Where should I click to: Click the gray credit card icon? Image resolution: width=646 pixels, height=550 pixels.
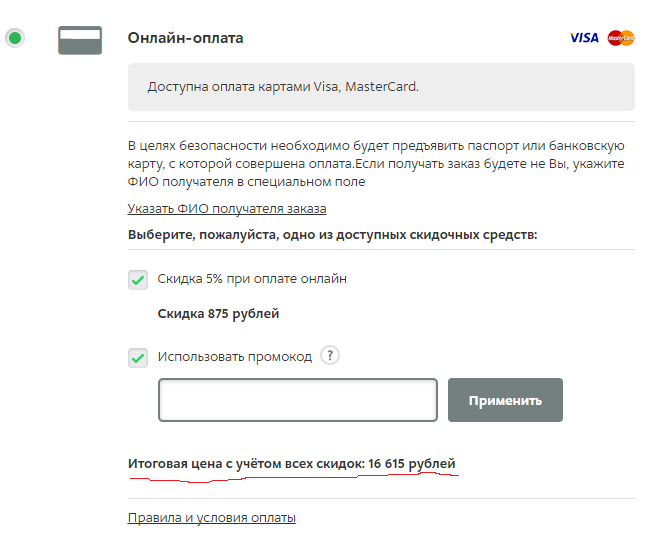tap(80, 40)
